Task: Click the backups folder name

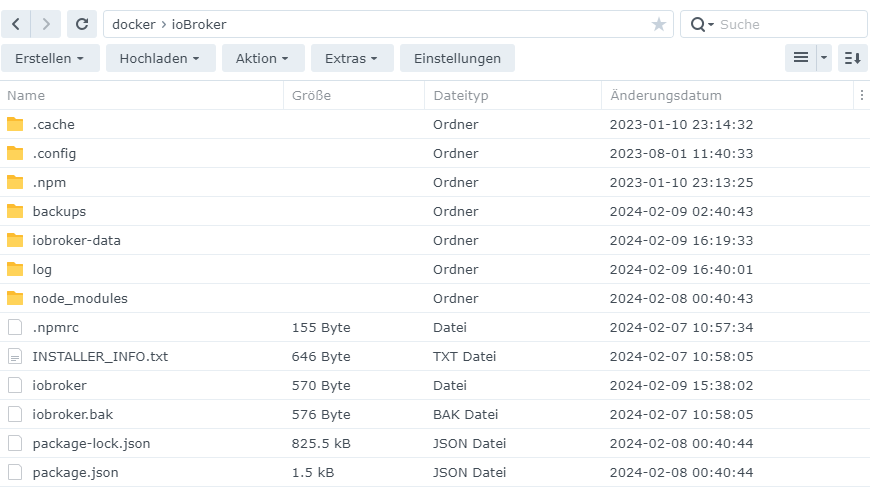Action: [59, 211]
